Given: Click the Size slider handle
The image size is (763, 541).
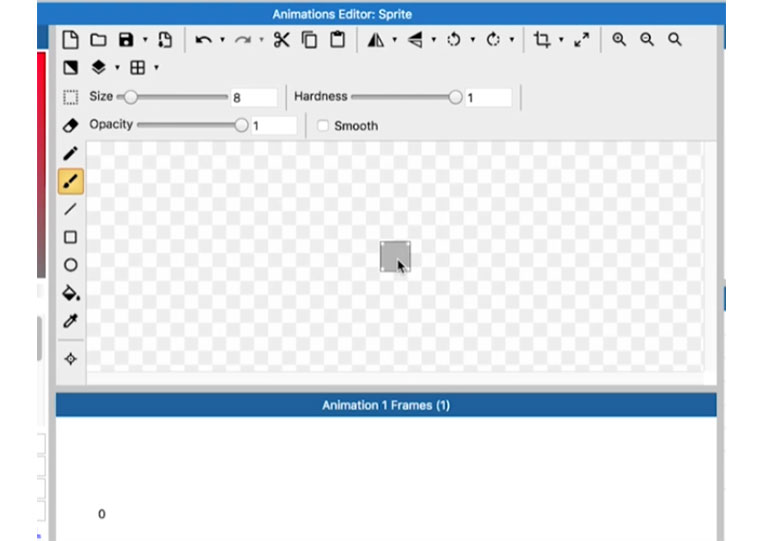Looking at the screenshot, I should [x=130, y=97].
